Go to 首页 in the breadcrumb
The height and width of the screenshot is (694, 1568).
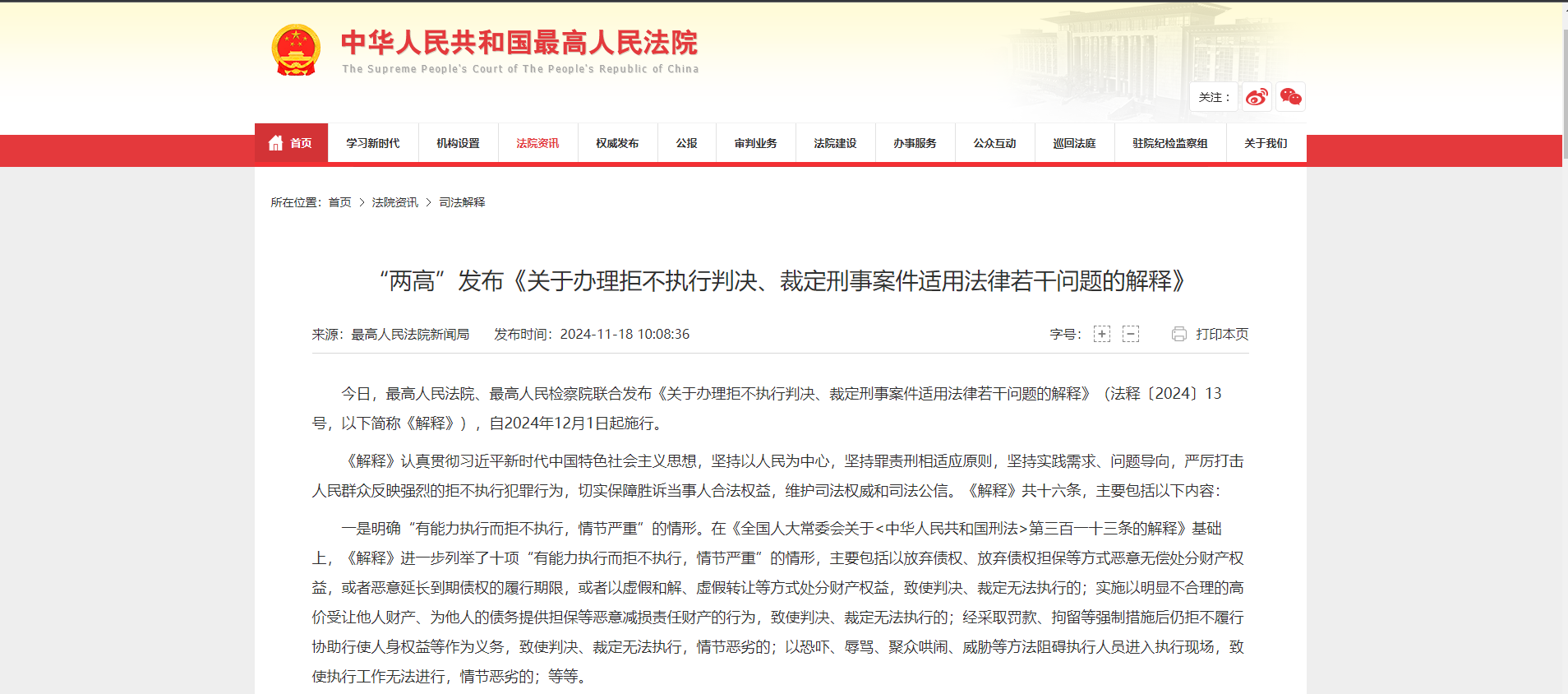pyautogui.click(x=339, y=202)
